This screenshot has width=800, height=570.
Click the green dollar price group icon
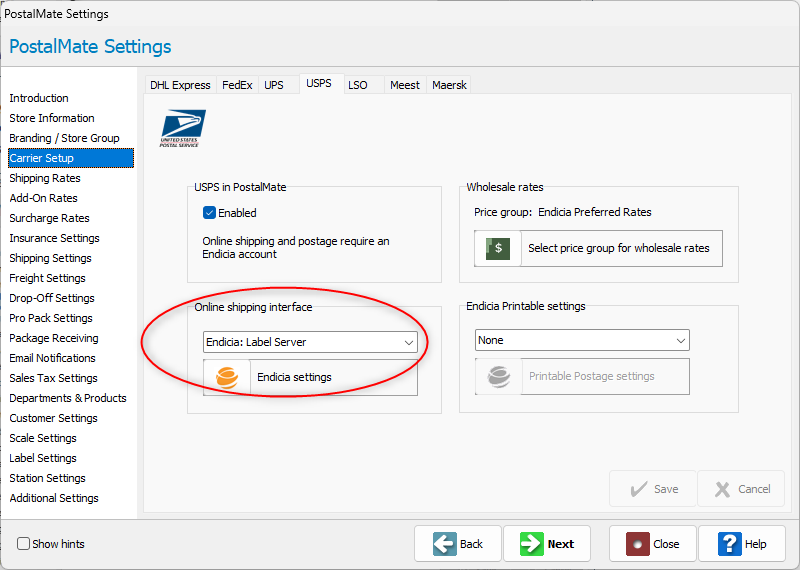point(498,249)
